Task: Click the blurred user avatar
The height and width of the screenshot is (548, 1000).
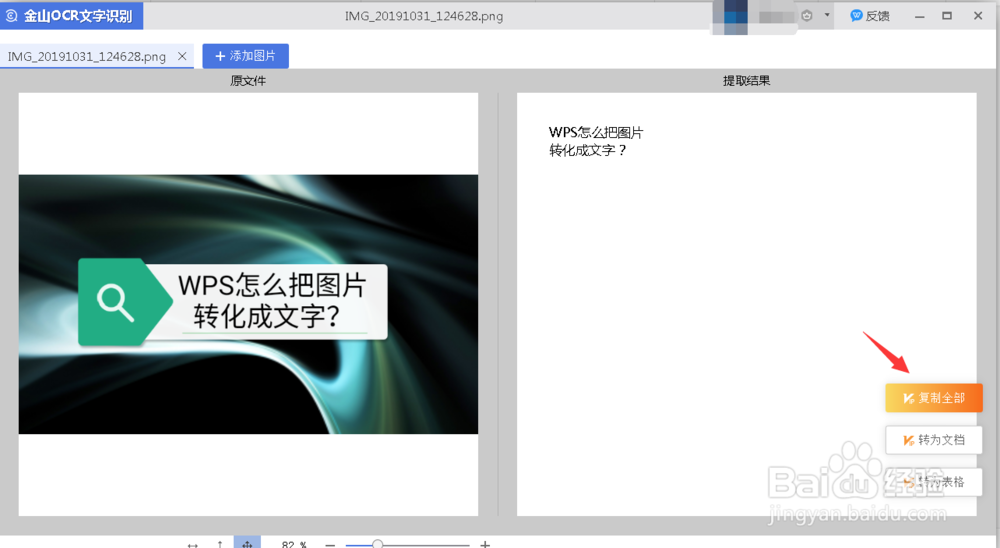Action: pyautogui.click(x=730, y=17)
